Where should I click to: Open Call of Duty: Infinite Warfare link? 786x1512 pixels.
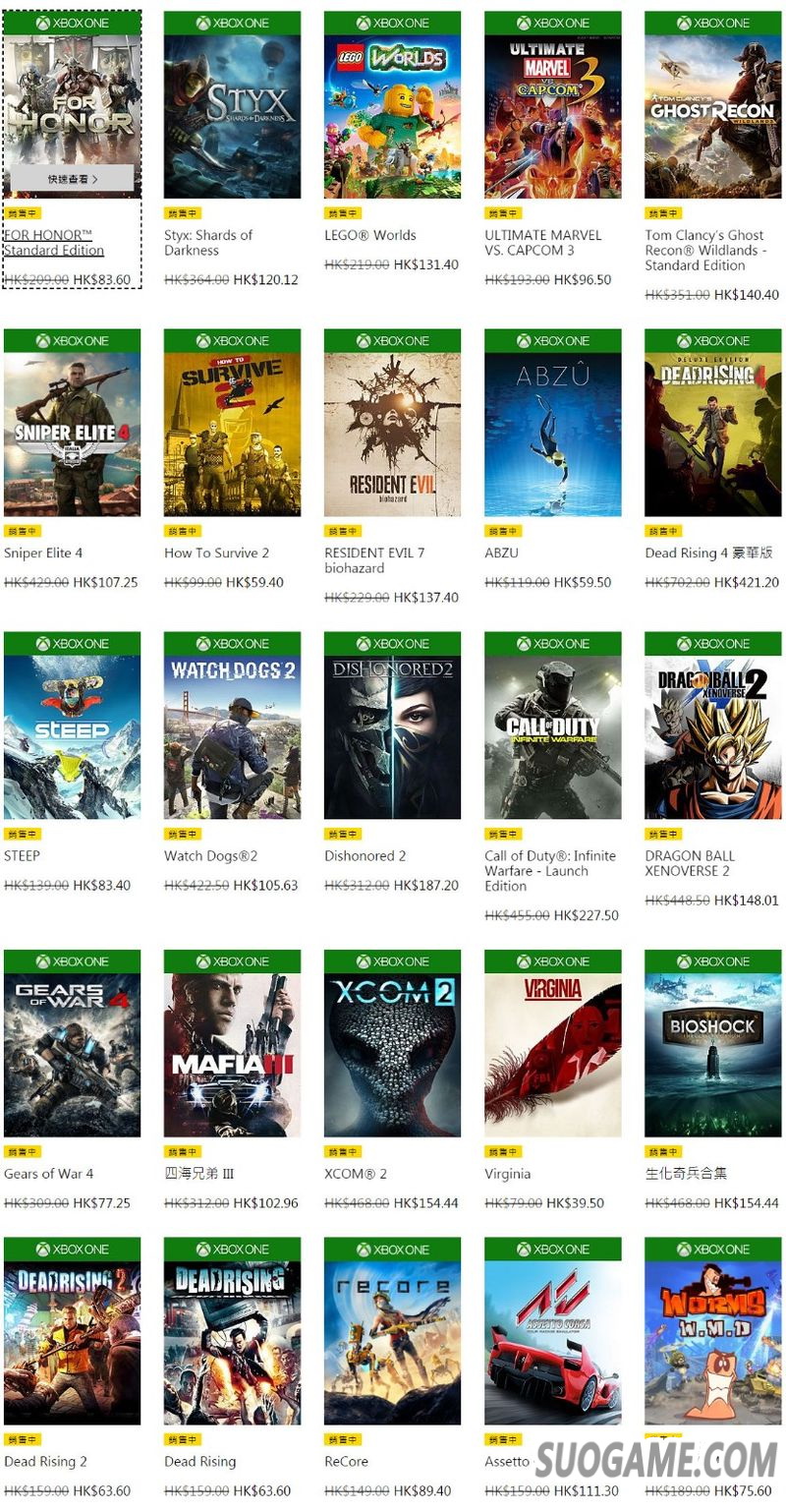550,870
